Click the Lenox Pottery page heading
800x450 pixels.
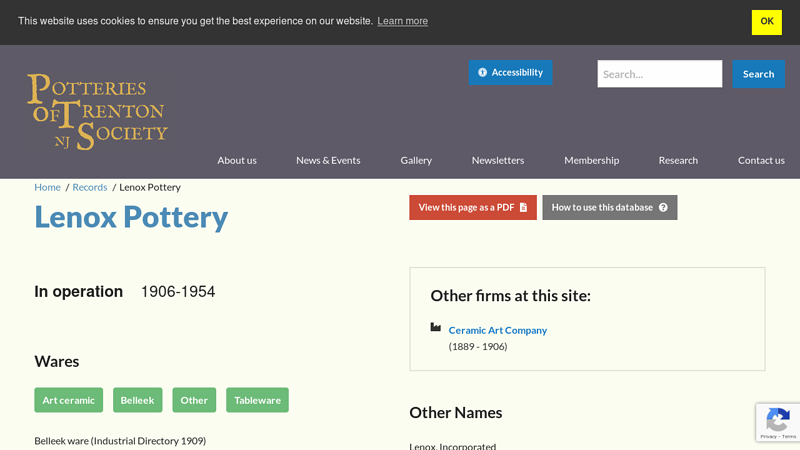(x=131, y=217)
